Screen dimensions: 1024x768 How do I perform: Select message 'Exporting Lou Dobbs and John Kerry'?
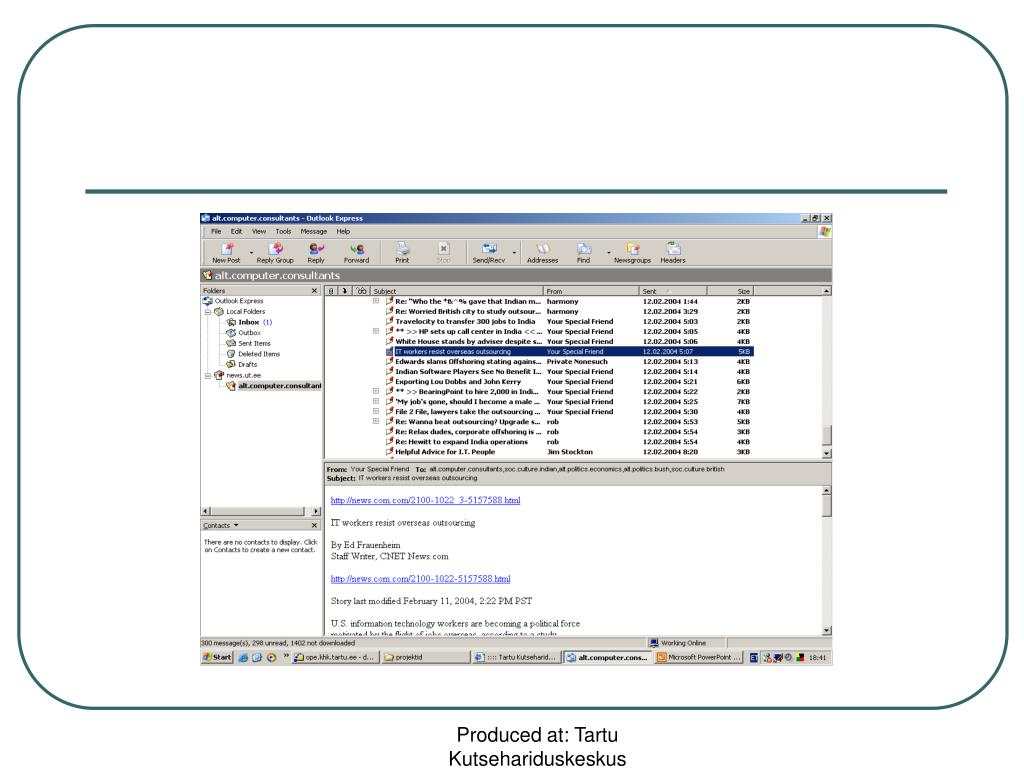(569, 381)
